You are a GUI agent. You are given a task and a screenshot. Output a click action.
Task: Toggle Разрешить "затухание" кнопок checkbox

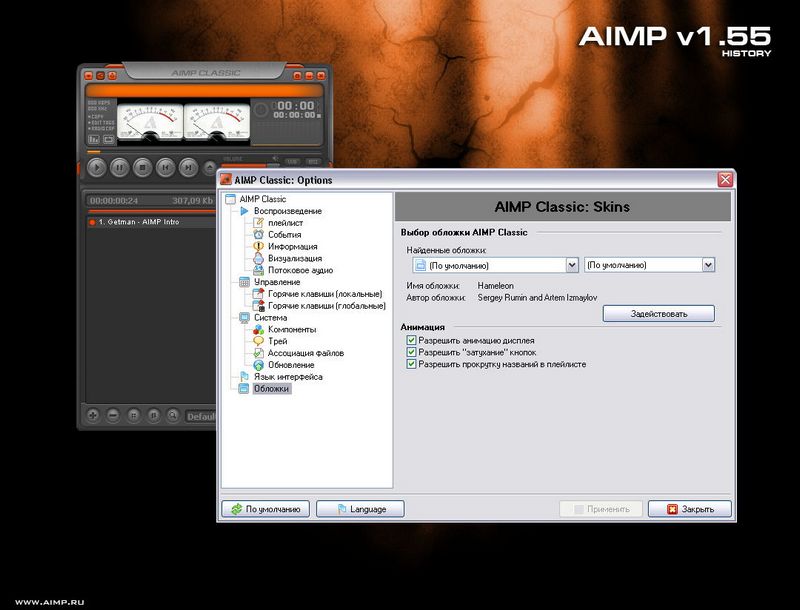pyautogui.click(x=411, y=352)
